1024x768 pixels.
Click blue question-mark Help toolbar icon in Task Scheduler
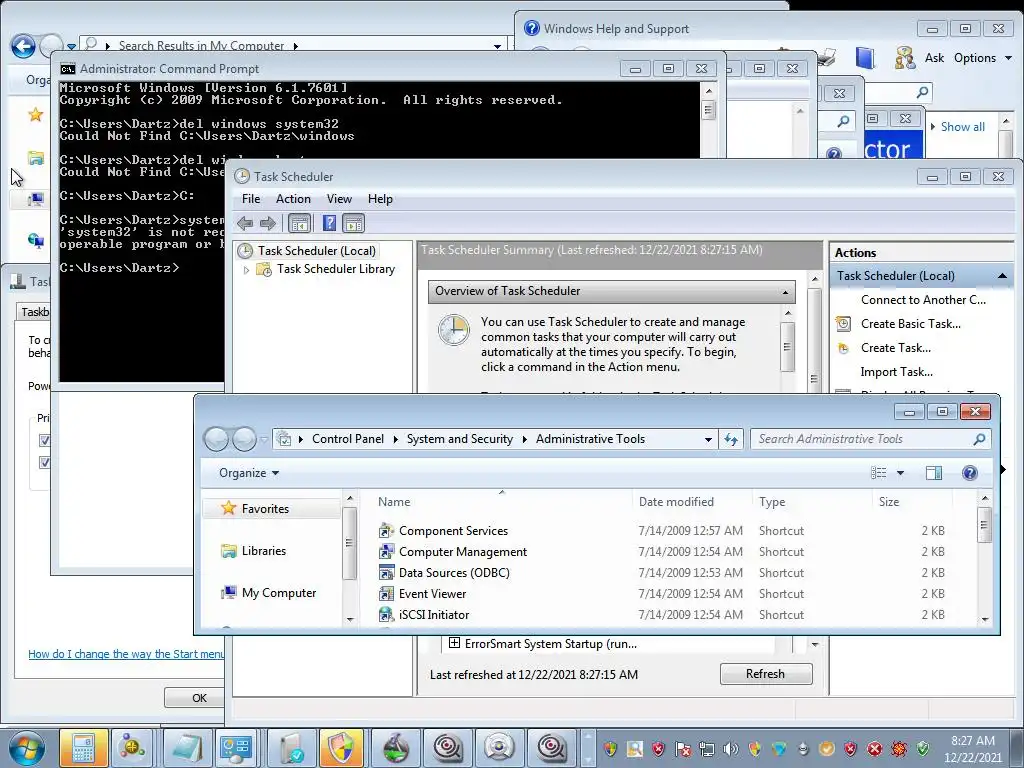point(329,224)
